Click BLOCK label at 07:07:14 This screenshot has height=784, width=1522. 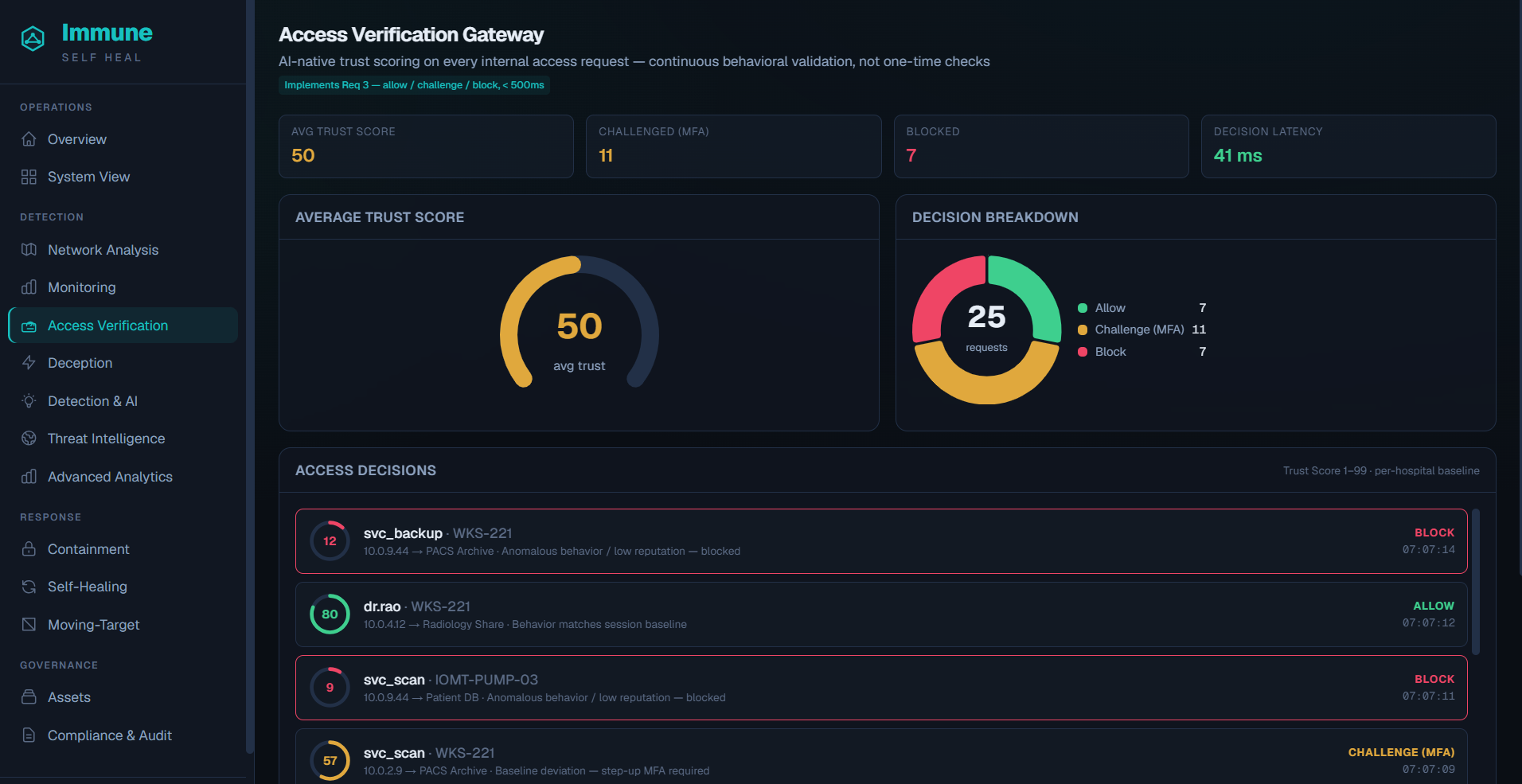click(x=1434, y=532)
